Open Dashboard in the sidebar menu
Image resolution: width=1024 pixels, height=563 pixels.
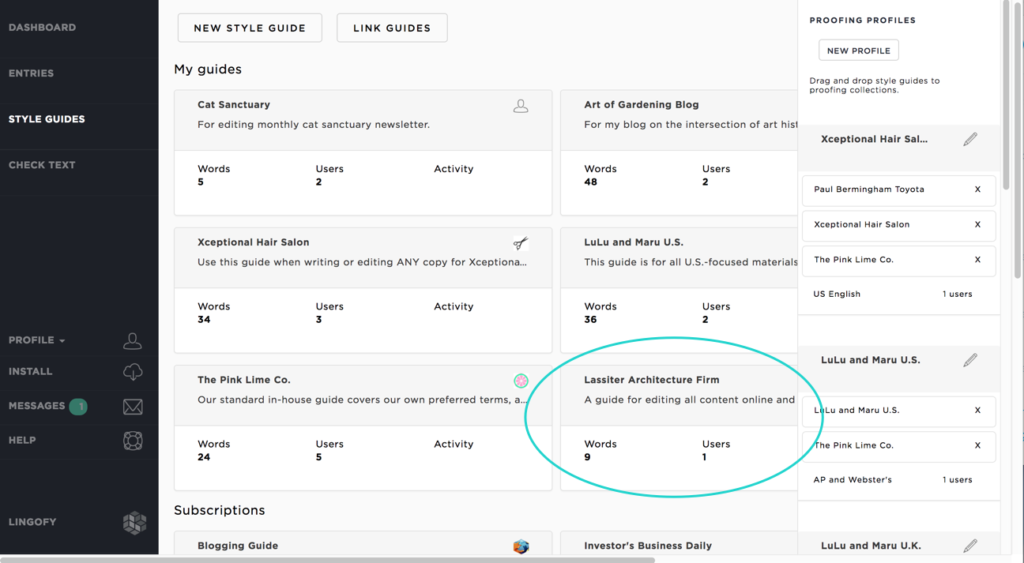(x=42, y=27)
